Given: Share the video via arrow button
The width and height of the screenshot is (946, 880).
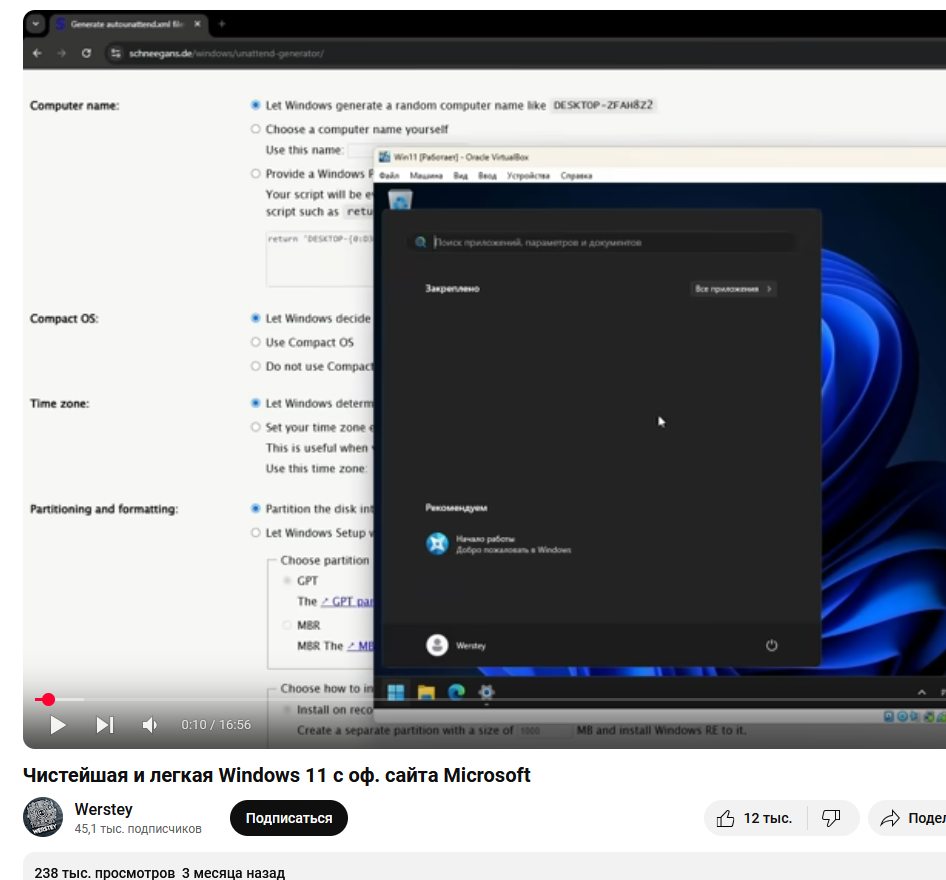Looking at the screenshot, I should coord(890,818).
